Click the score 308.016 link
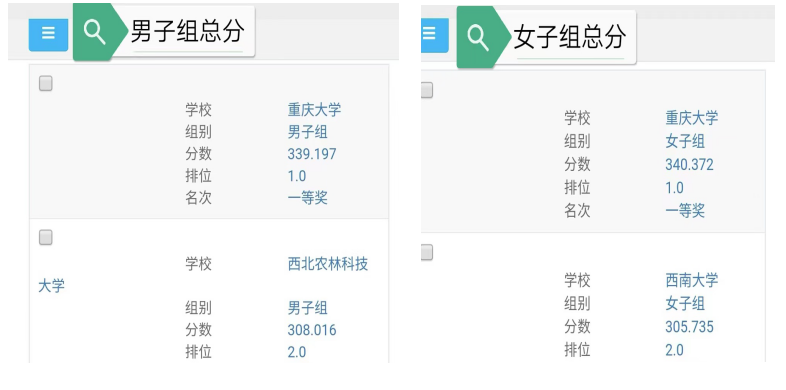Screen dimensions: 786x390 pos(312,330)
